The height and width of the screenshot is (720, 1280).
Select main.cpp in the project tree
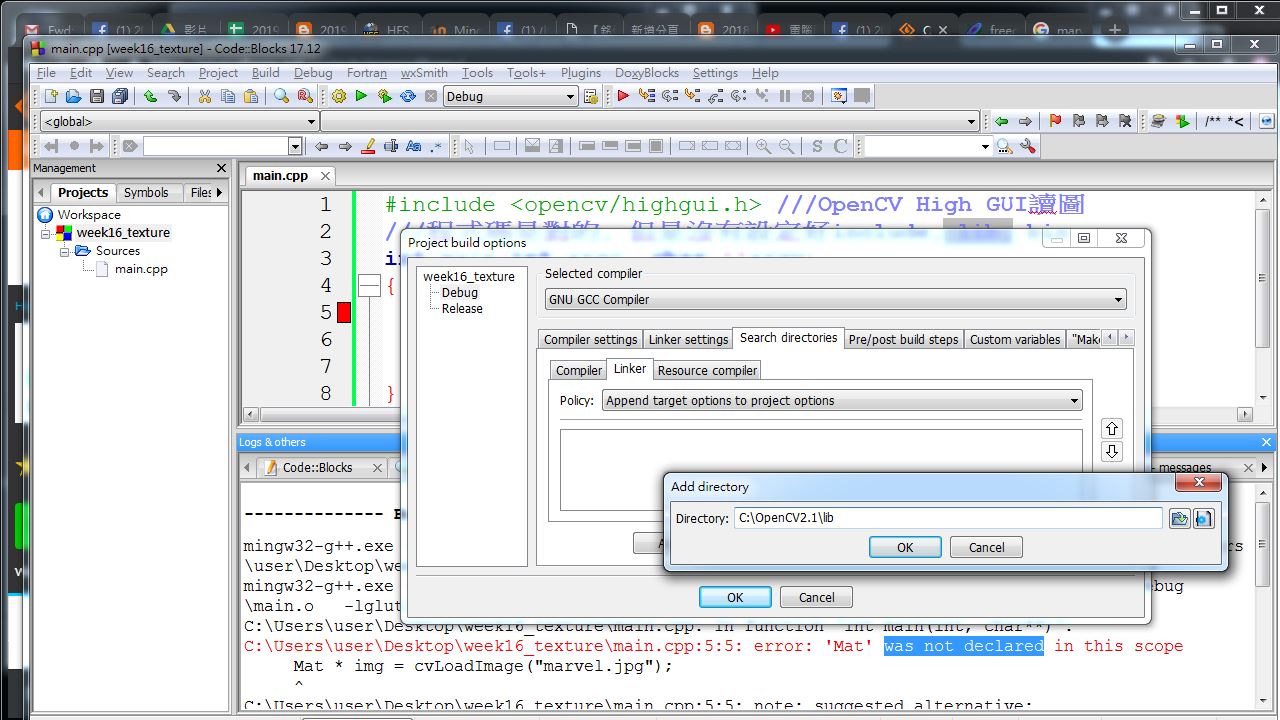pos(141,269)
